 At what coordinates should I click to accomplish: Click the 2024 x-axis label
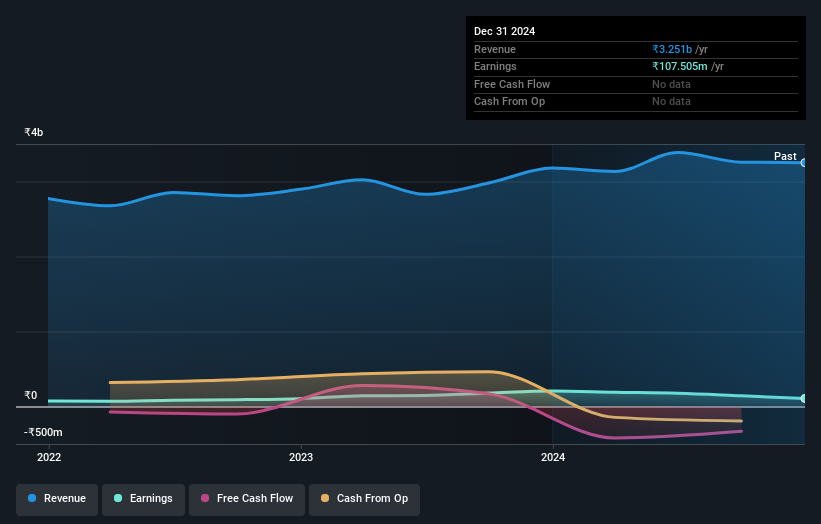pyautogui.click(x=552, y=458)
